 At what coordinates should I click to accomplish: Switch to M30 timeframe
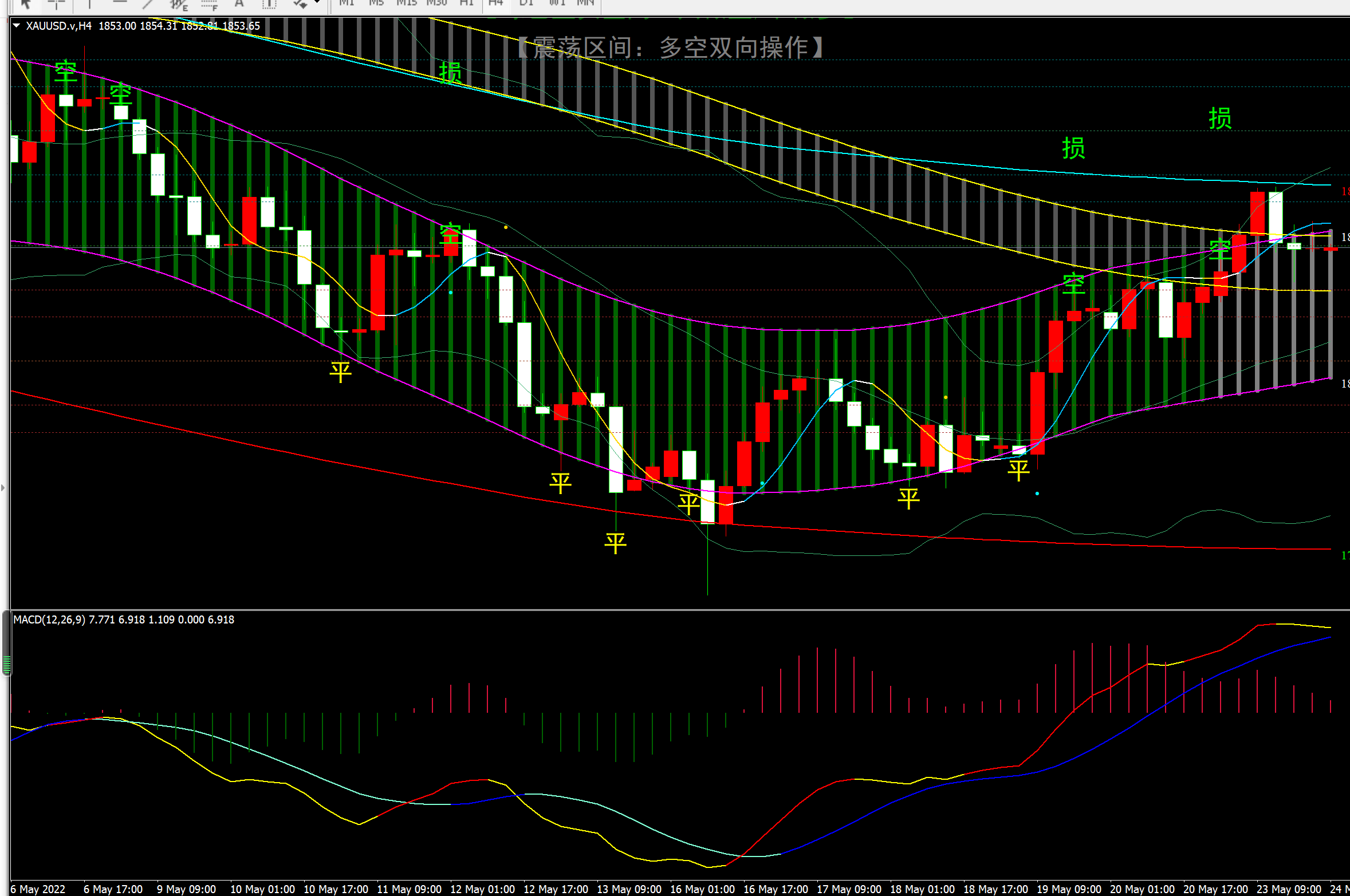(436, 3)
